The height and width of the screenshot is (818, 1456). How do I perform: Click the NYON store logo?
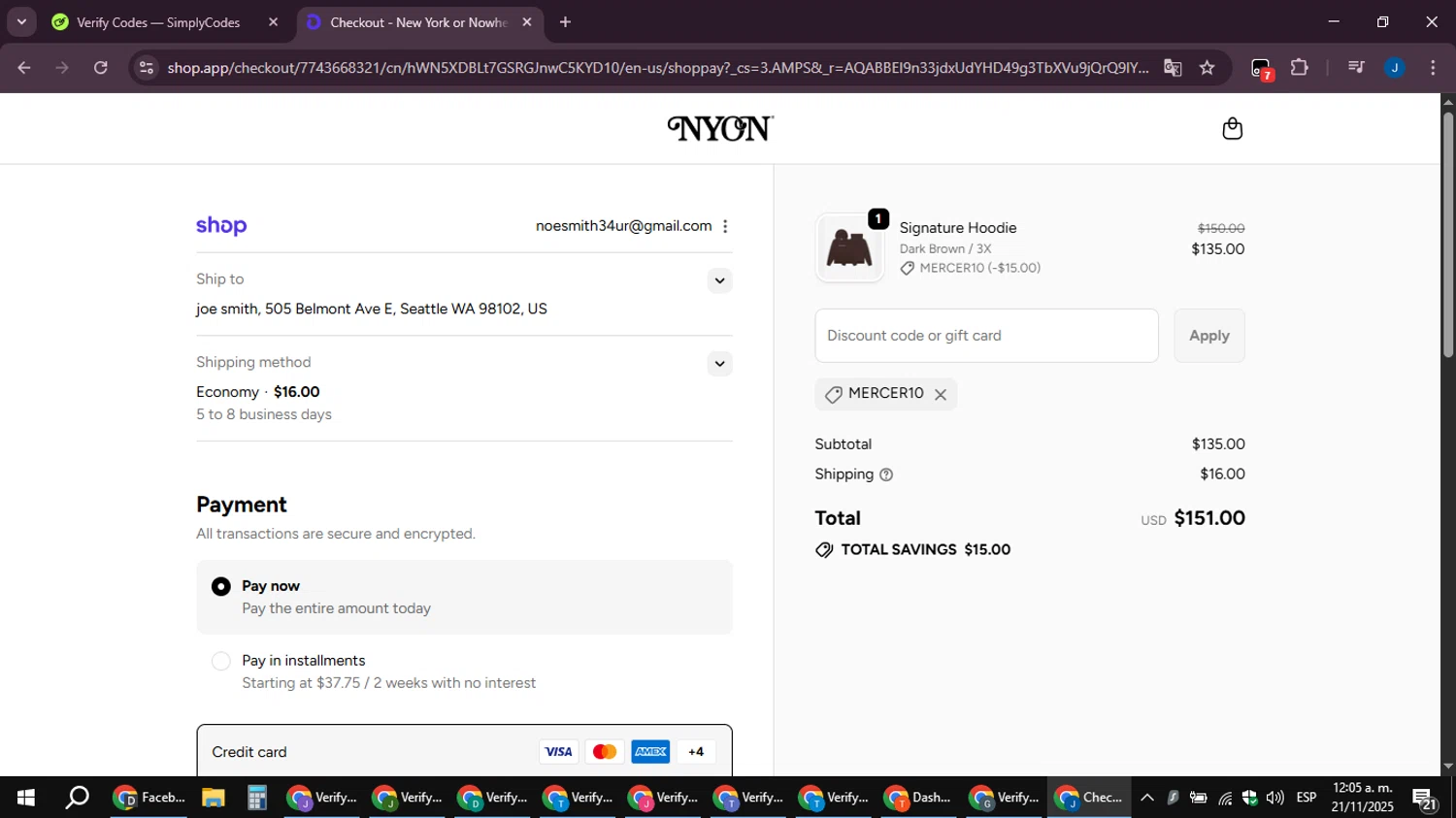point(720,128)
